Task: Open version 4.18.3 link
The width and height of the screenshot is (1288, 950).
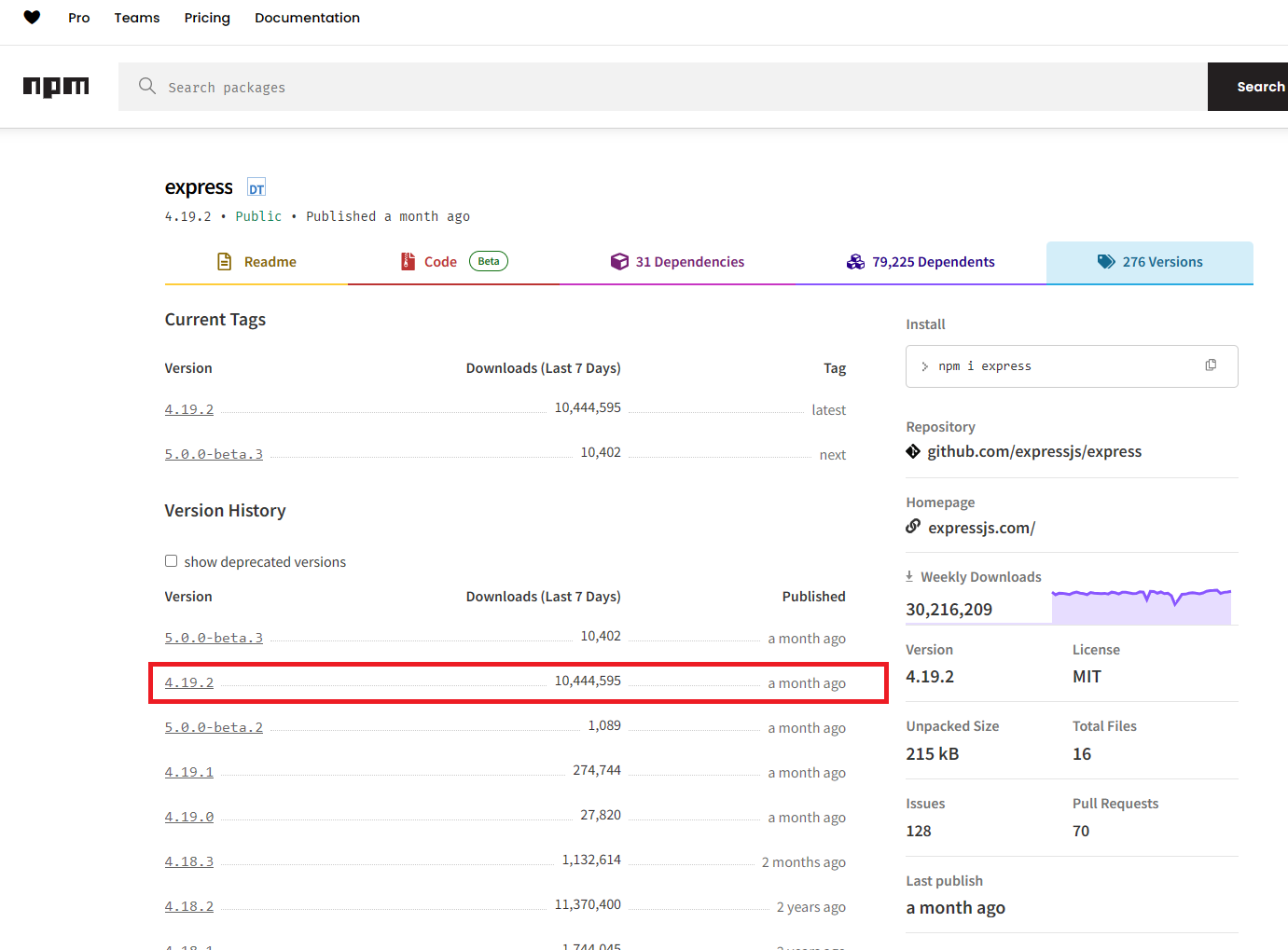Action: click(x=189, y=861)
